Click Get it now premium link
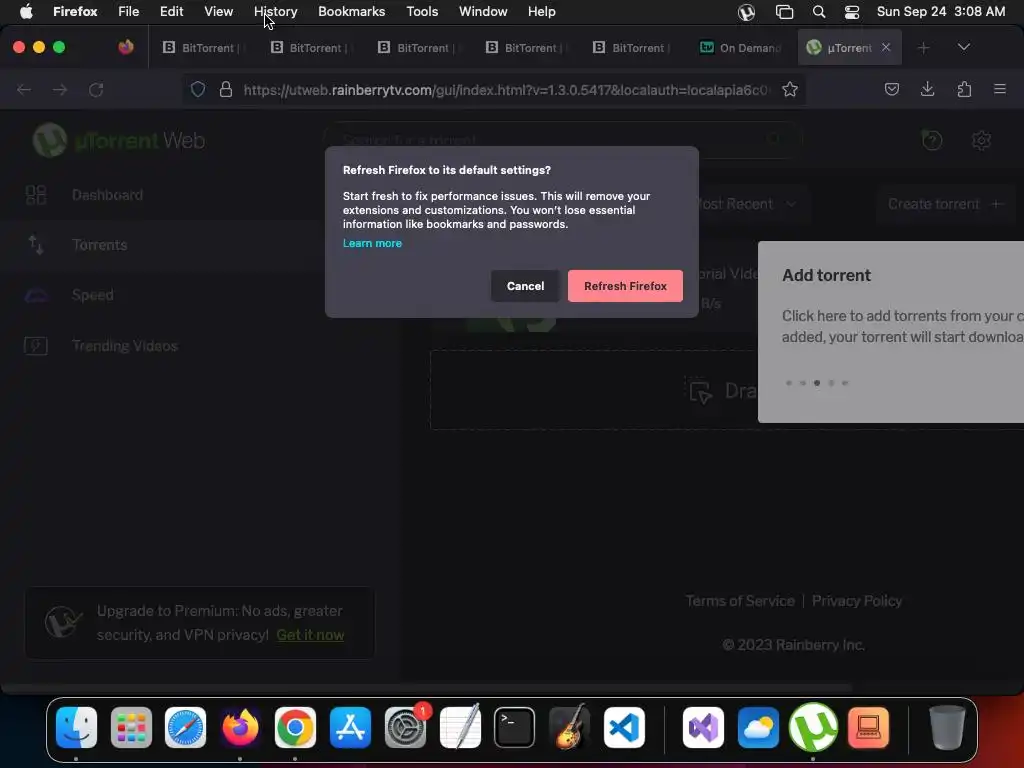Screen dimensions: 1024x768 (x=310, y=635)
